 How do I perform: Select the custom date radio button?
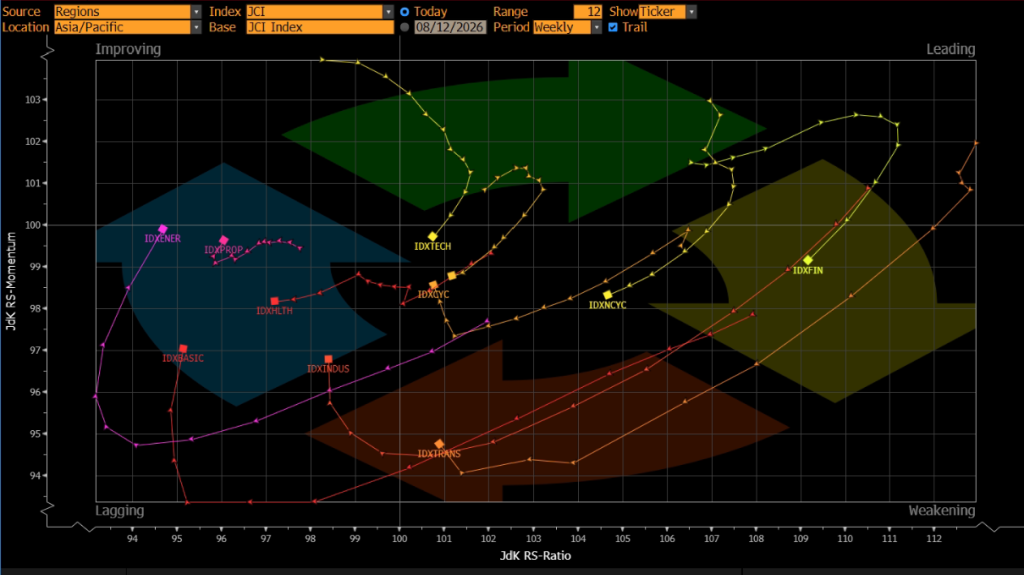coord(405,27)
